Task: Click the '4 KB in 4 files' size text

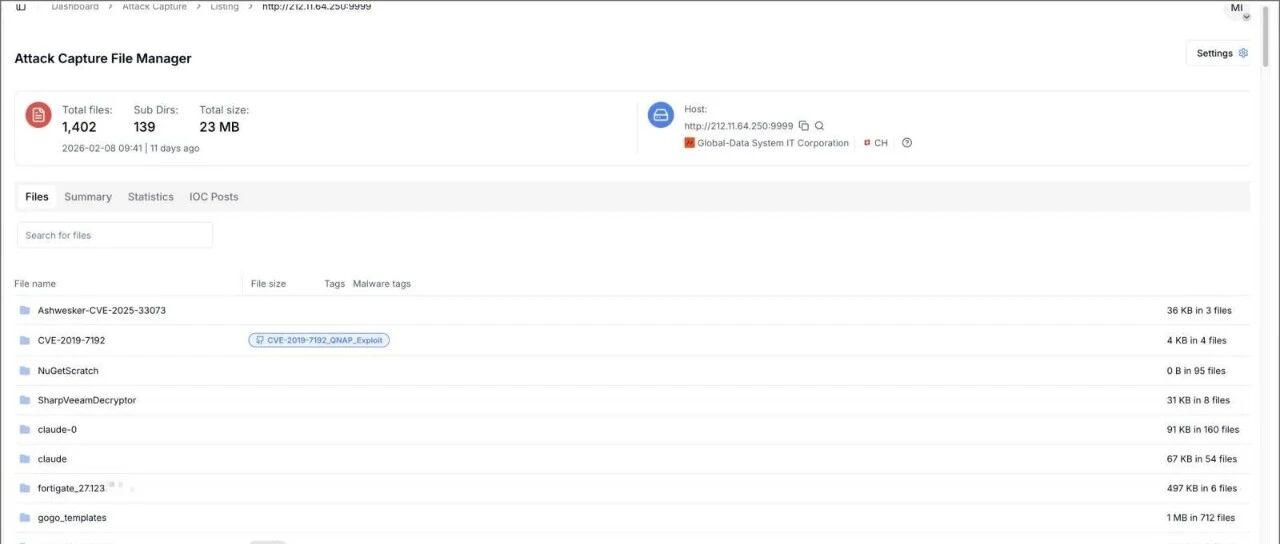Action: 1197,340
